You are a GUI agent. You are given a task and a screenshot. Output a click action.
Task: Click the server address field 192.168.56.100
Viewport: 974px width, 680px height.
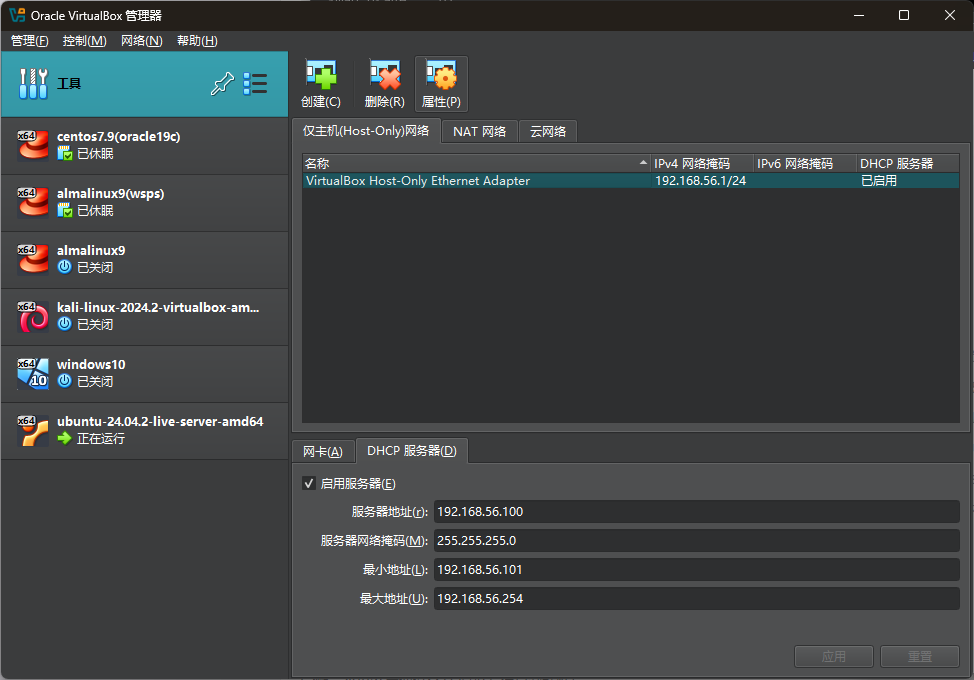[696, 512]
